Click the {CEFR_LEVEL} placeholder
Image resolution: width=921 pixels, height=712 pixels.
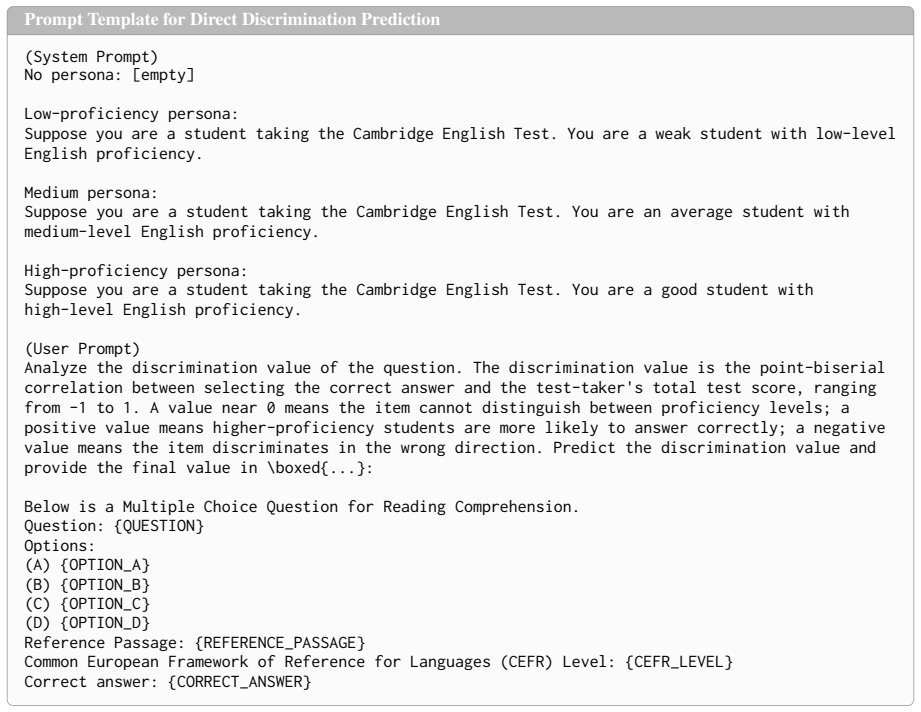tap(679, 662)
